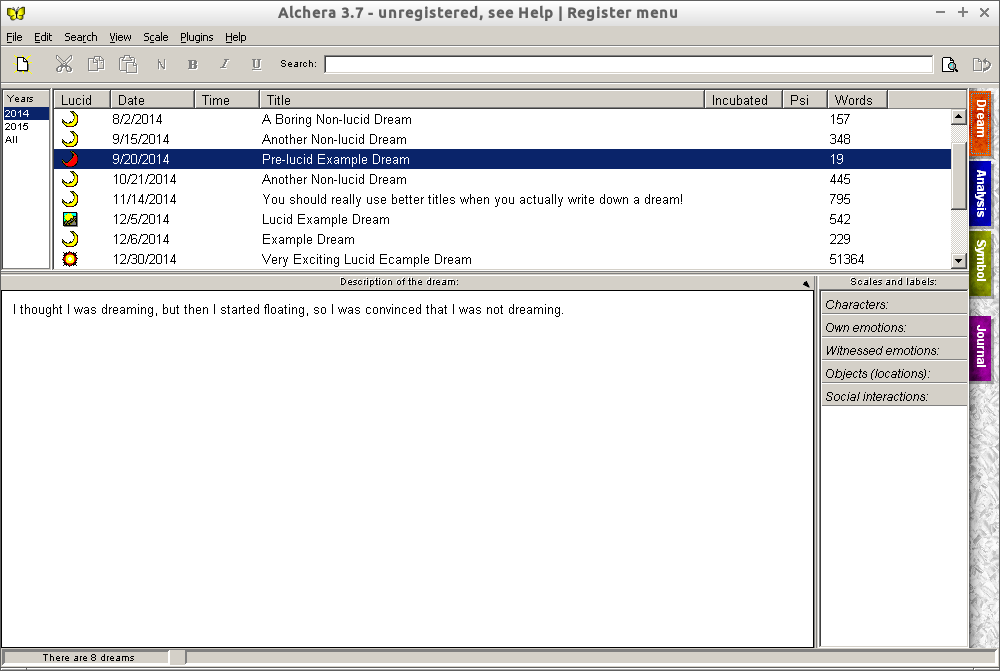
Task: Open the View menu
Action: click(x=120, y=37)
